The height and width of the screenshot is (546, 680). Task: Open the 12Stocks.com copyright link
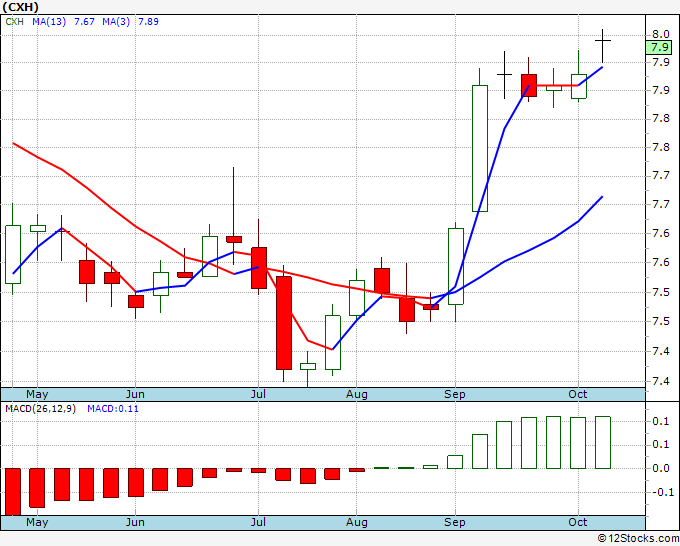click(x=638, y=539)
